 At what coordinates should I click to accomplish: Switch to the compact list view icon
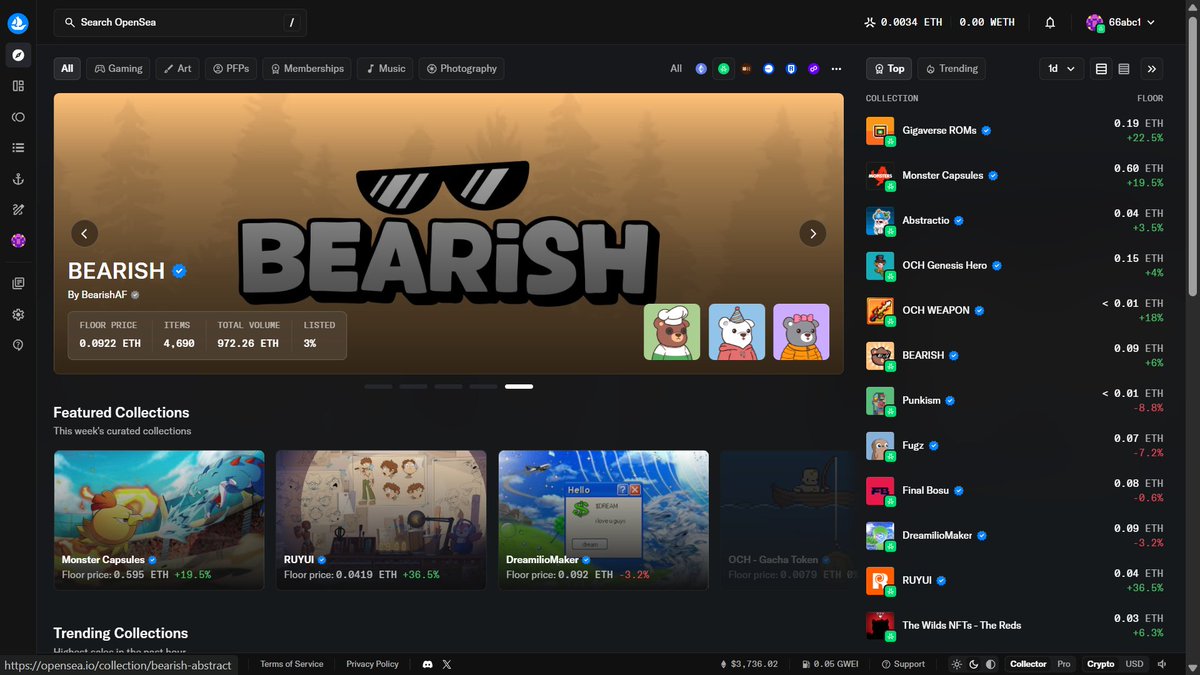(x=1124, y=69)
